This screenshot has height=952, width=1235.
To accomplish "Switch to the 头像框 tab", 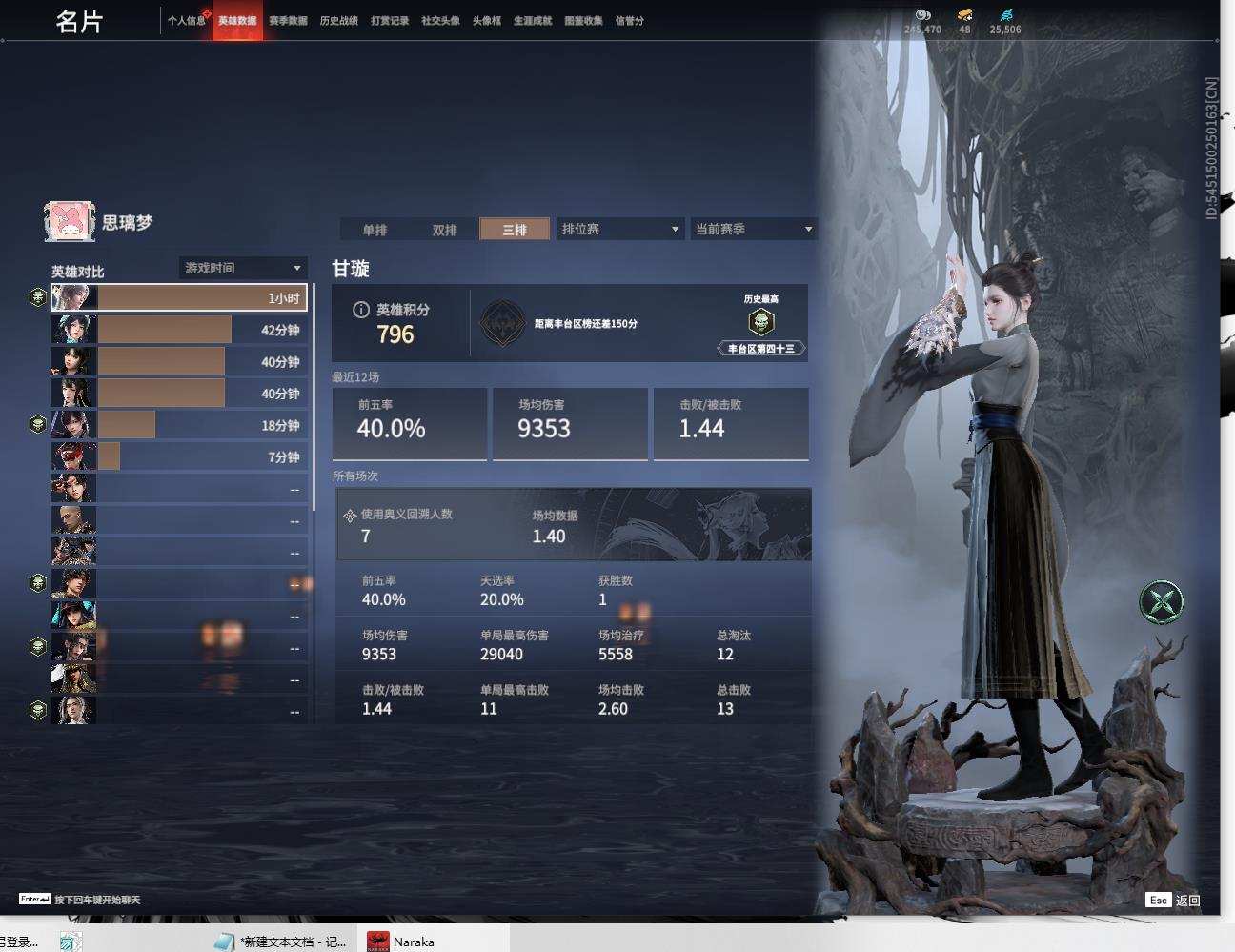I will click(x=486, y=20).
